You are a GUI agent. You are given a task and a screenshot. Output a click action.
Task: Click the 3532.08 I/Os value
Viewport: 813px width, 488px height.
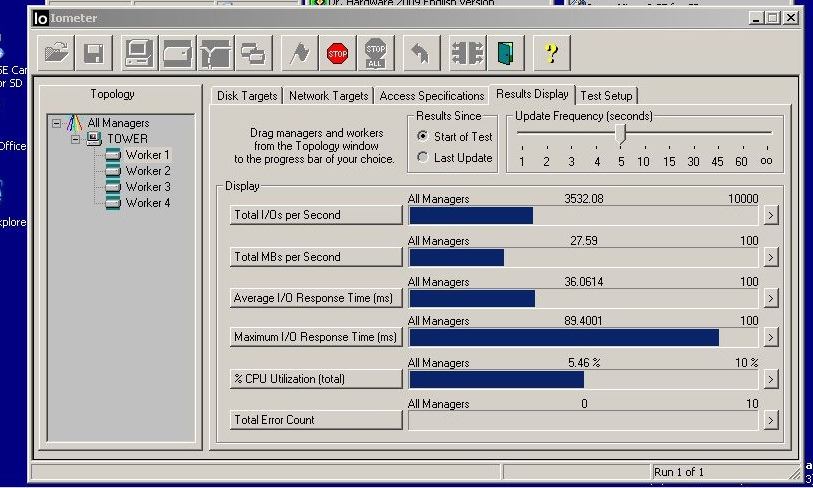[x=583, y=199]
